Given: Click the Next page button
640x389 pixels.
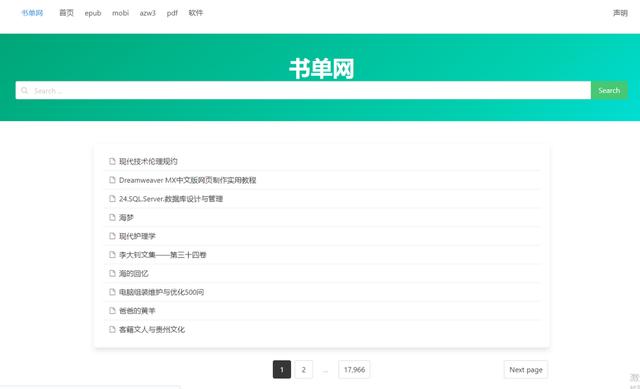Looking at the screenshot, I should coord(526,369).
